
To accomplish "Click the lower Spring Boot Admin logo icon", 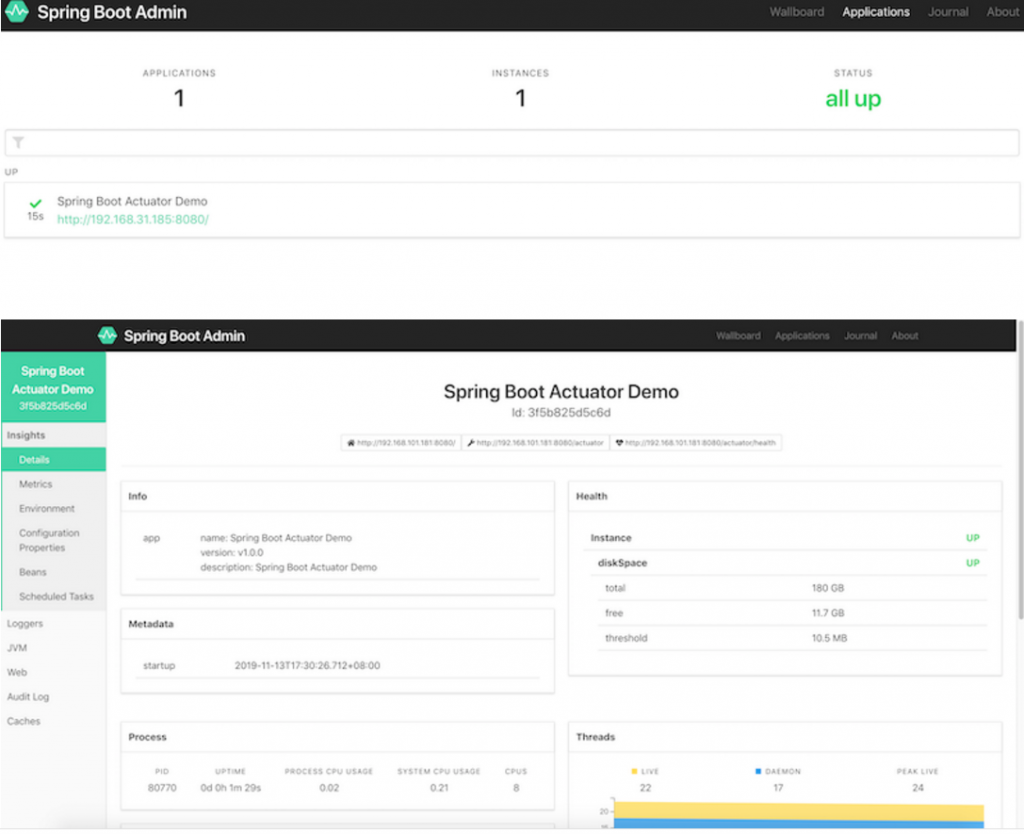I will 107,336.
